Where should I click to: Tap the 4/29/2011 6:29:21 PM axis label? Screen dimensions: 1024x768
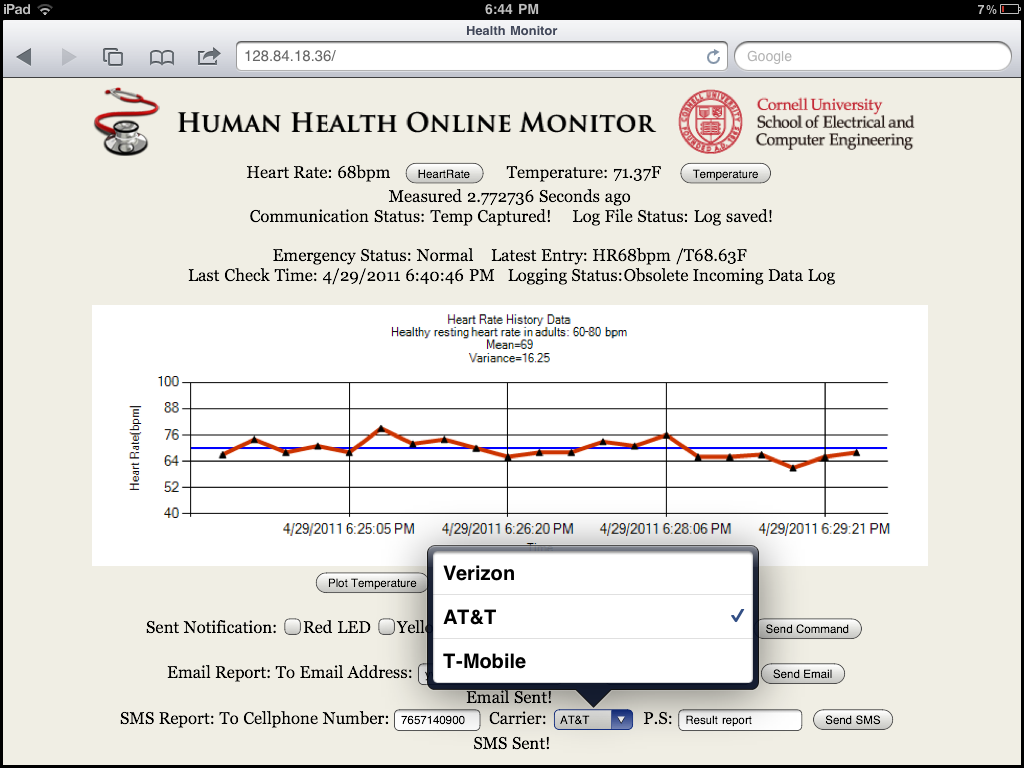824,528
